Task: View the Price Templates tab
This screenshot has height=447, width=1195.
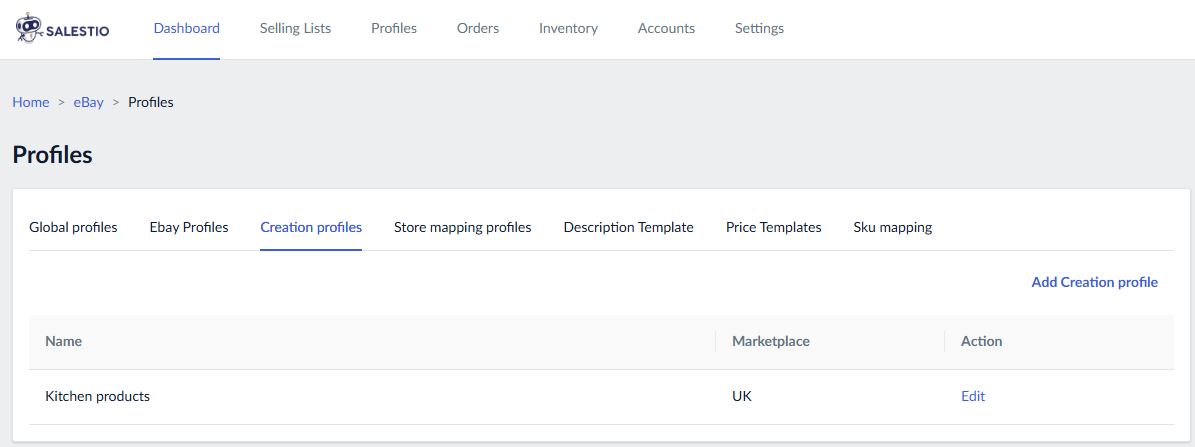Action: (x=774, y=227)
